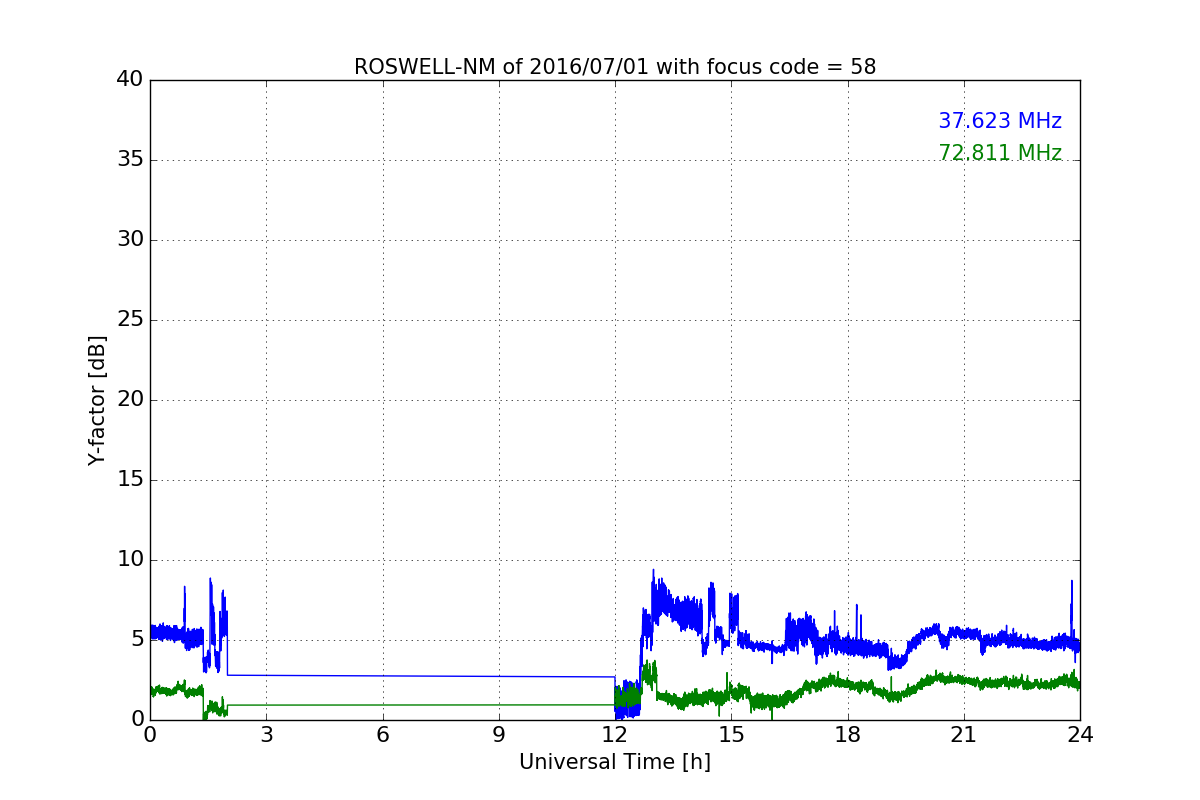Click the y-axis tick label 10
This screenshot has width=1200, height=800.
click(x=130, y=560)
